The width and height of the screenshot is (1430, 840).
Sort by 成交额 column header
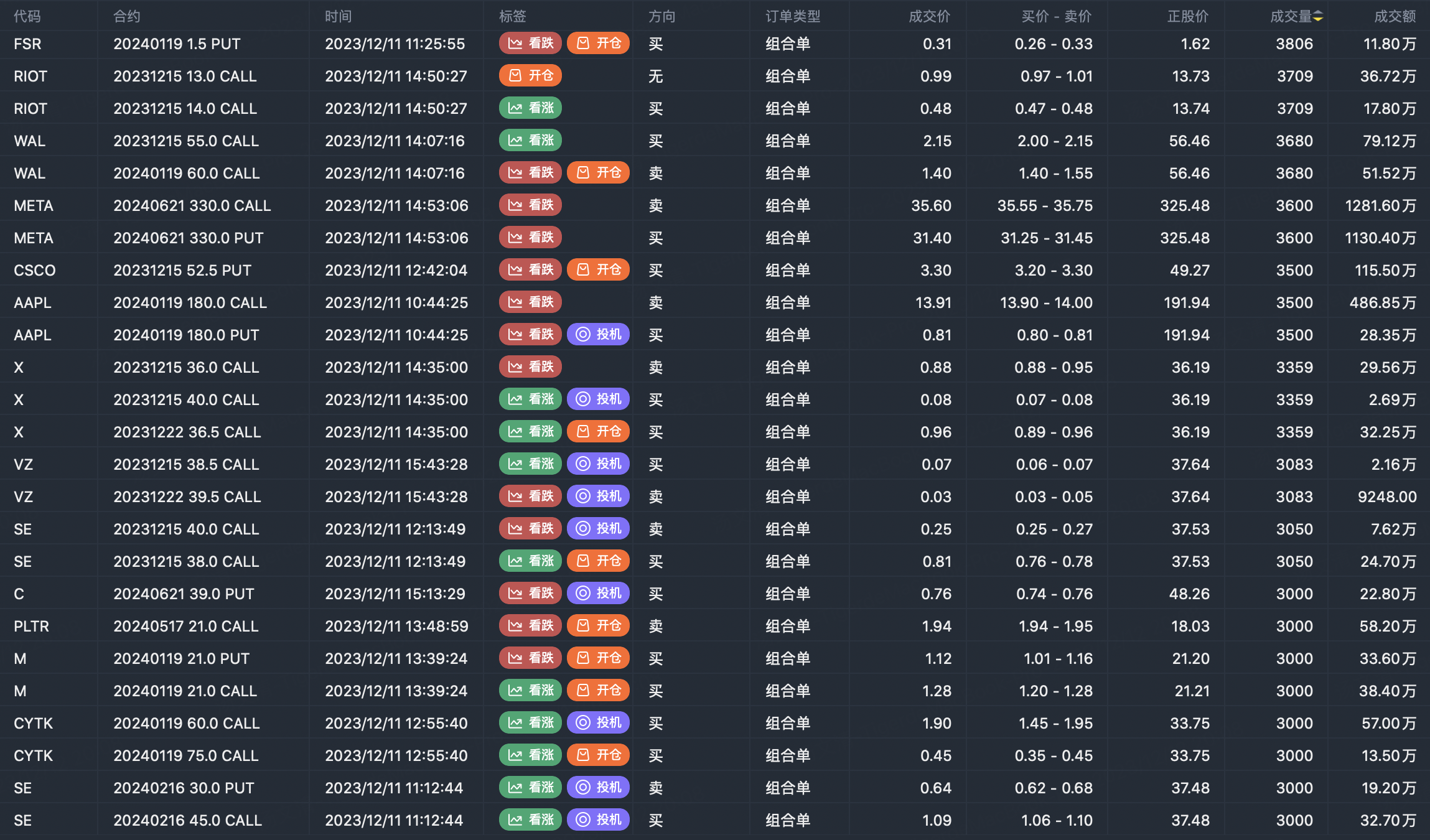click(x=1395, y=17)
